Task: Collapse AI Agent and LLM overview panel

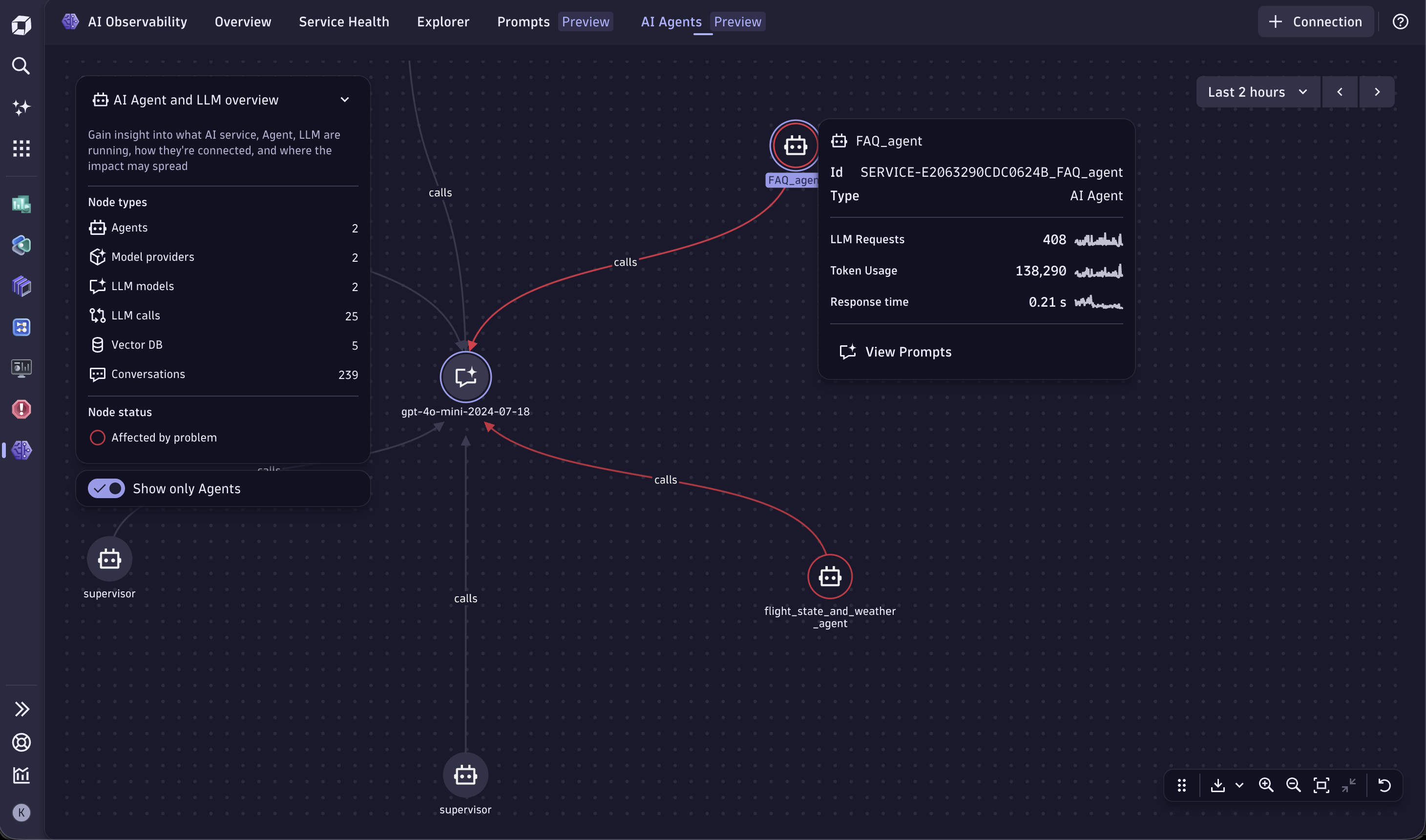Action: [x=345, y=100]
